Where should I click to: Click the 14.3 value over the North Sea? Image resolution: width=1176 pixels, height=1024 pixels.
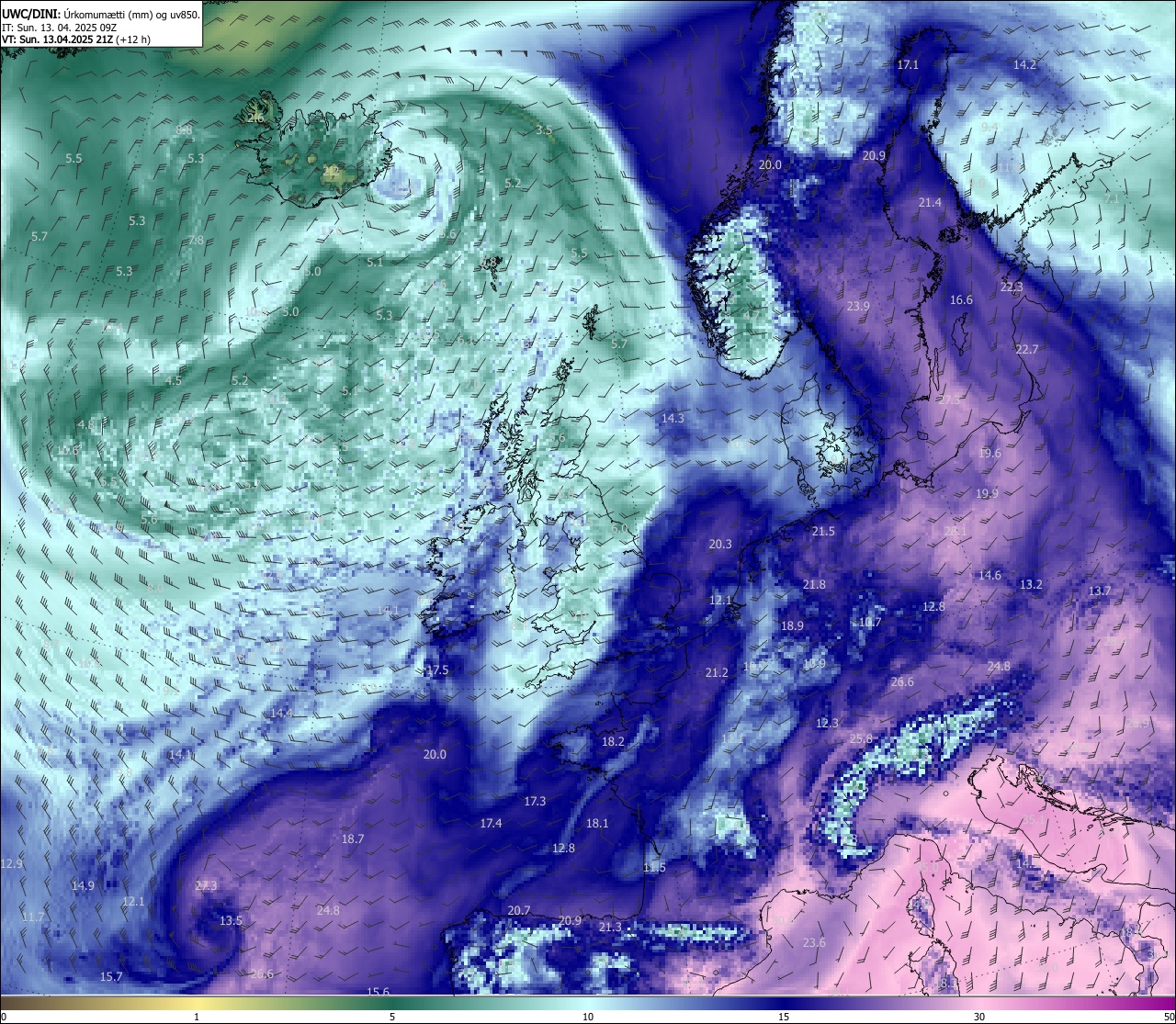point(673,419)
